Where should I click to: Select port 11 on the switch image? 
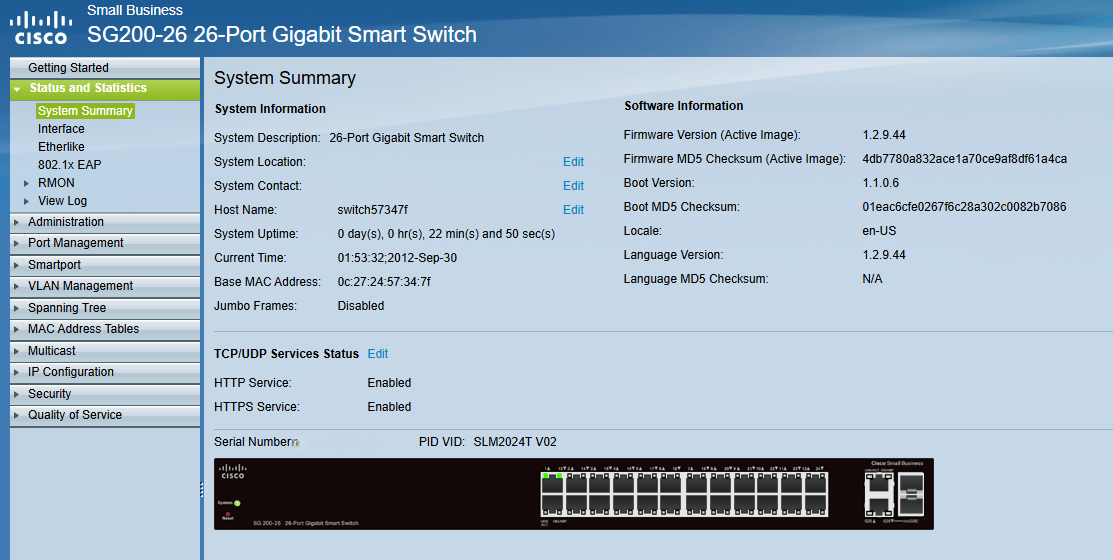pos(791,483)
